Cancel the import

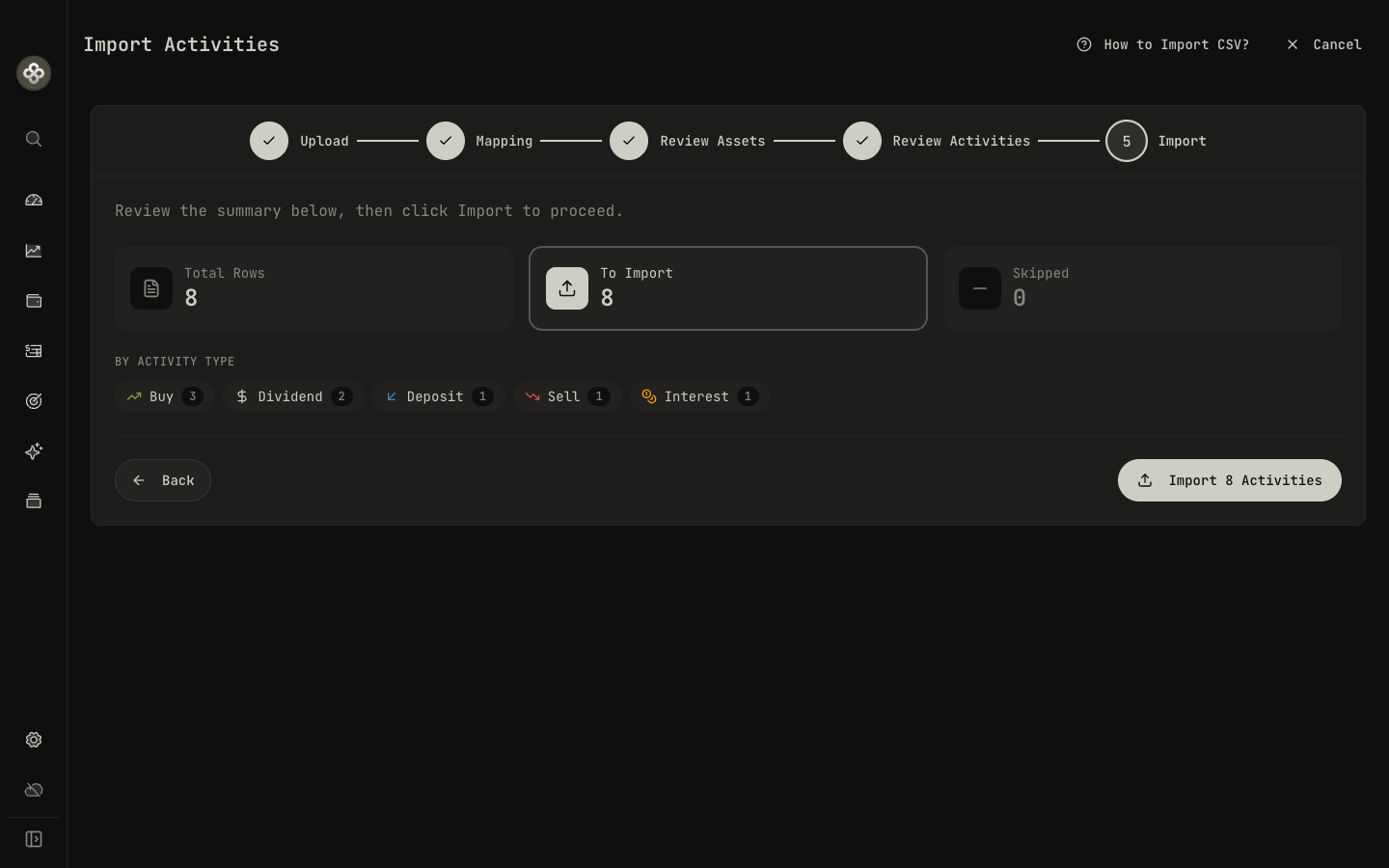coord(1323,44)
